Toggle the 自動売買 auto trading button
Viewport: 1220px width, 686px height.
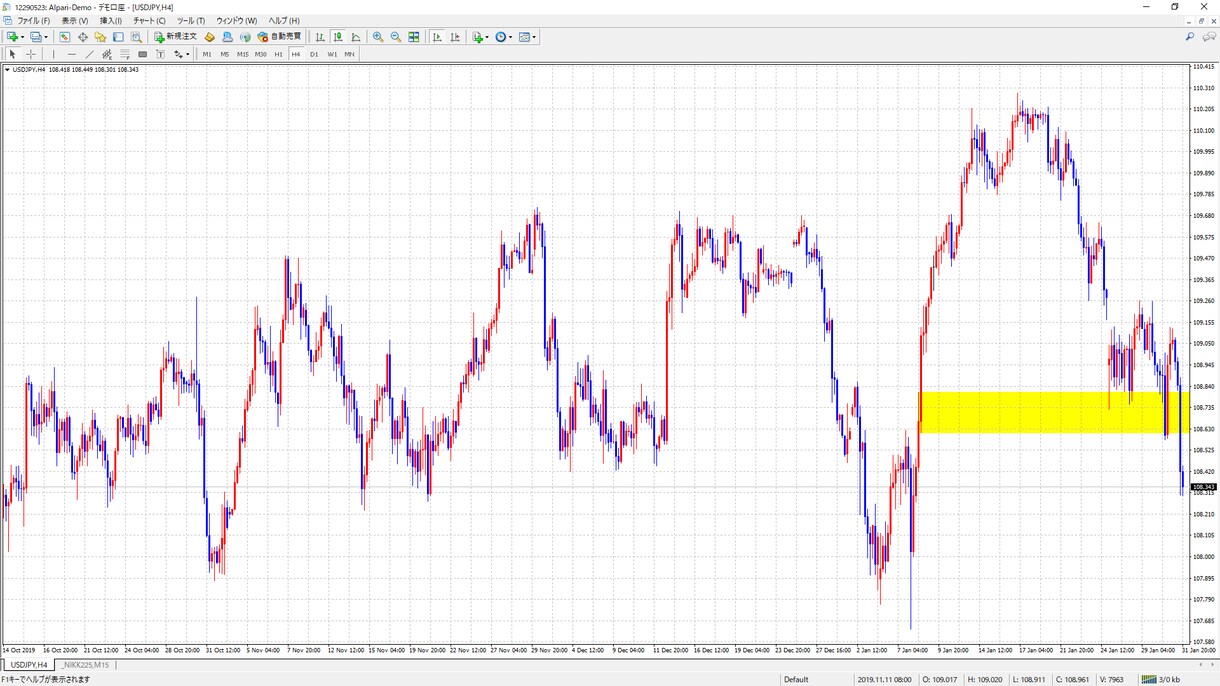tap(280, 37)
